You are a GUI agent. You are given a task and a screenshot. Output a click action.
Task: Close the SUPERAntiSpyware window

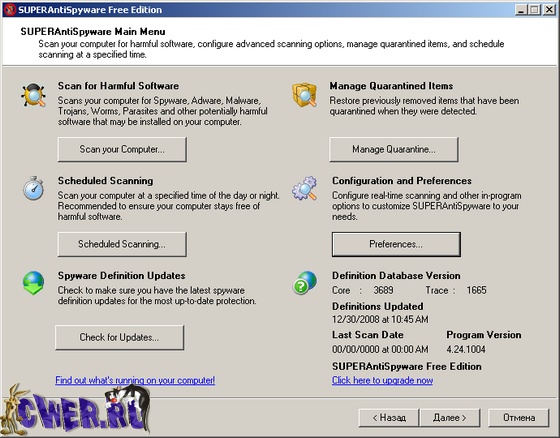pyautogui.click(x=549, y=10)
